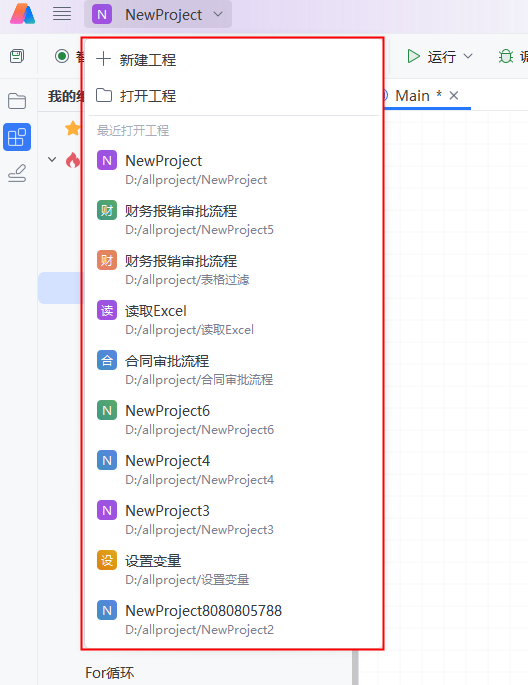
Task: Toggle the green record radio button
Action: 62,56
